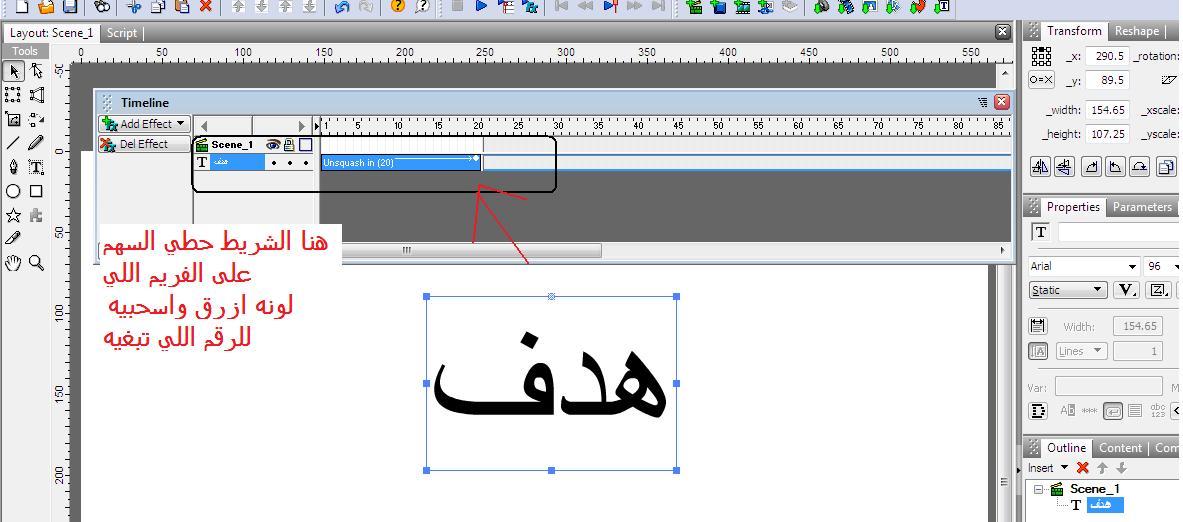This screenshot has height=522, width=1183.
Task: Toggle the Scene_1 lock icon
Action: [x=289, y=144]
